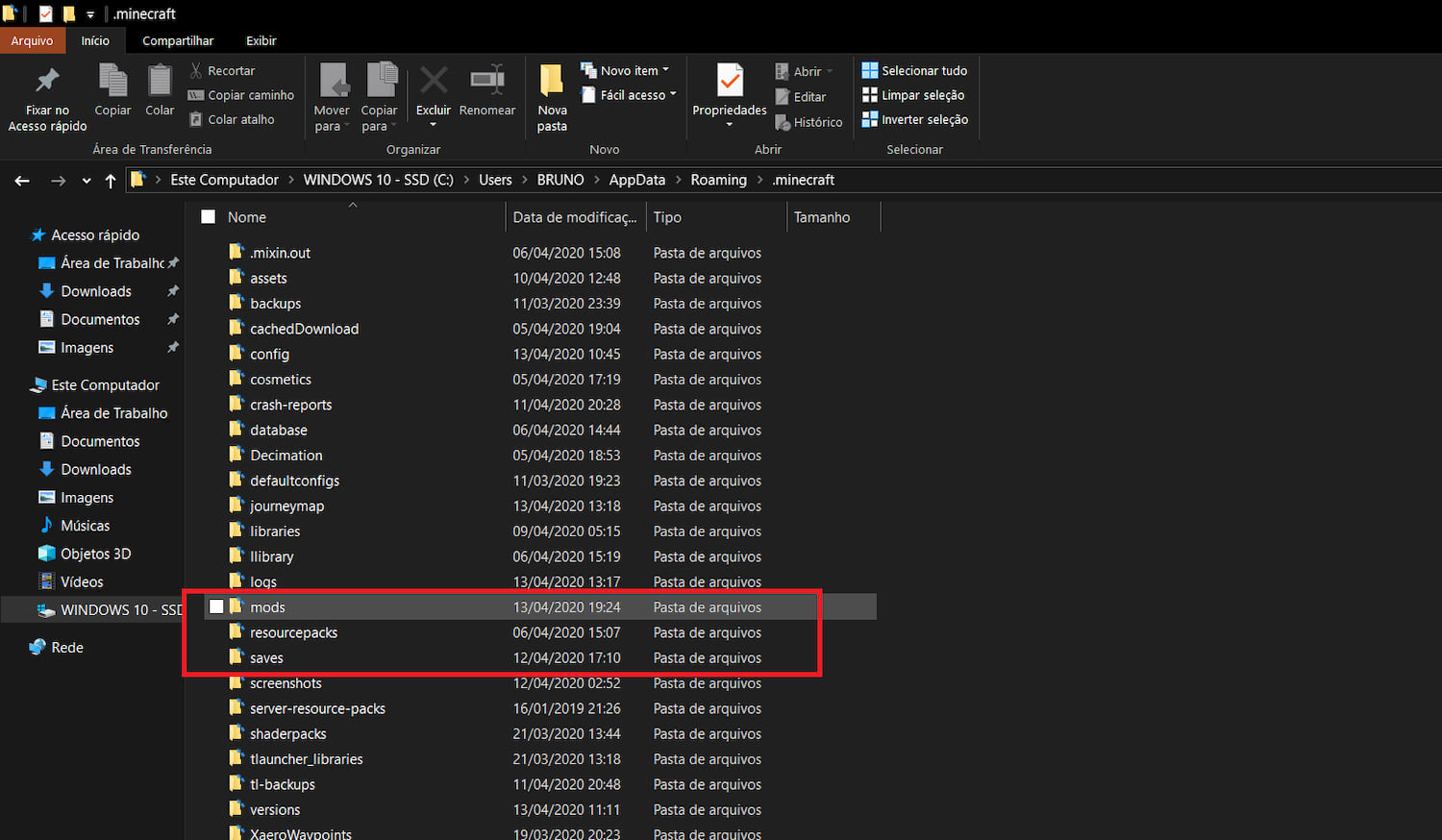1442x840 pixels.
Task: Select Este Computador in navigation pane
Action: (x=95, y=384)
